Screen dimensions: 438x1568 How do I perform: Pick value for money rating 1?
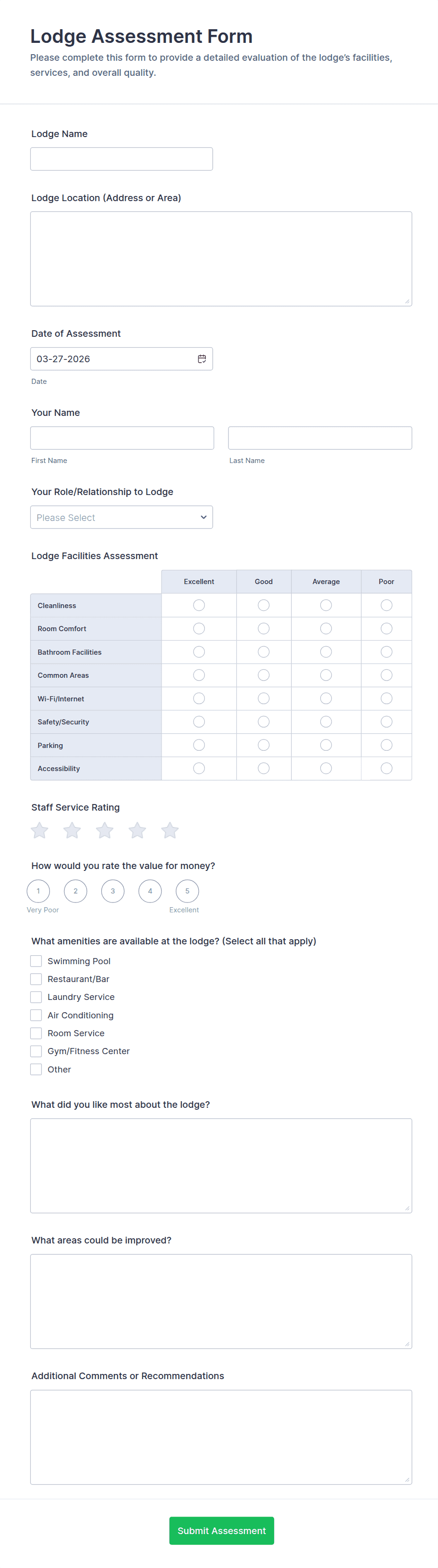38,891
